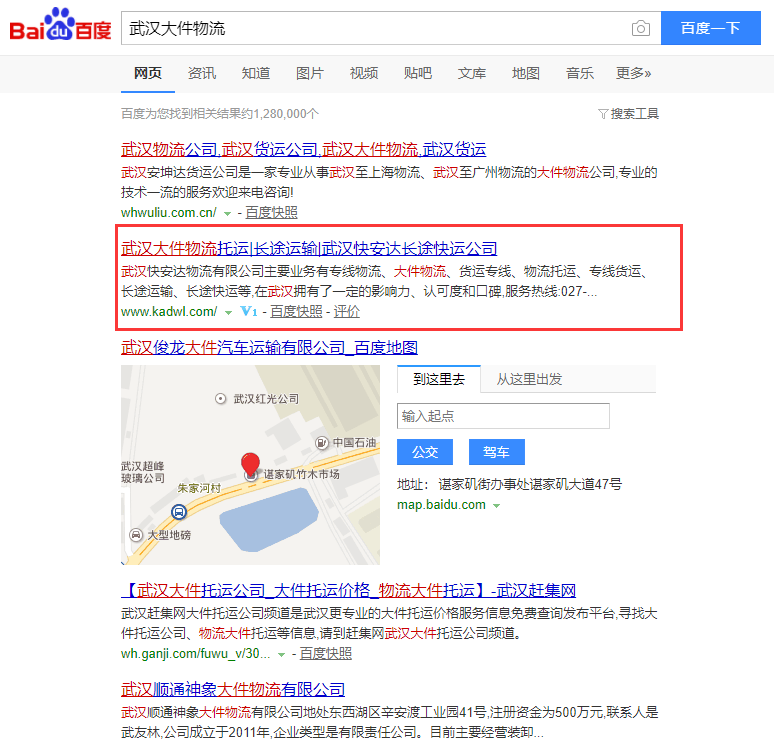774x740 pixels.
Task: Click the 公交 transit button
Action: [x=425, y=452]
